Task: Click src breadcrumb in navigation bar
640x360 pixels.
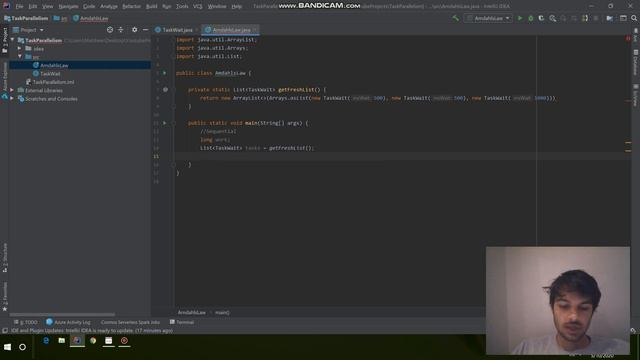Action: point(60,18)
